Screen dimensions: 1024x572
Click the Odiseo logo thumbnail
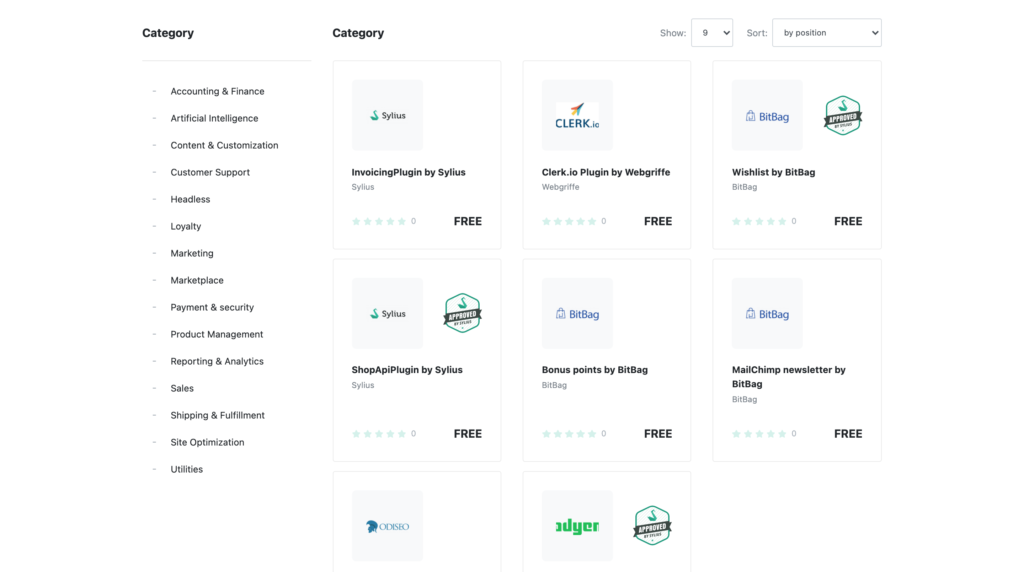pyautogui.click(x=387, y=526)
